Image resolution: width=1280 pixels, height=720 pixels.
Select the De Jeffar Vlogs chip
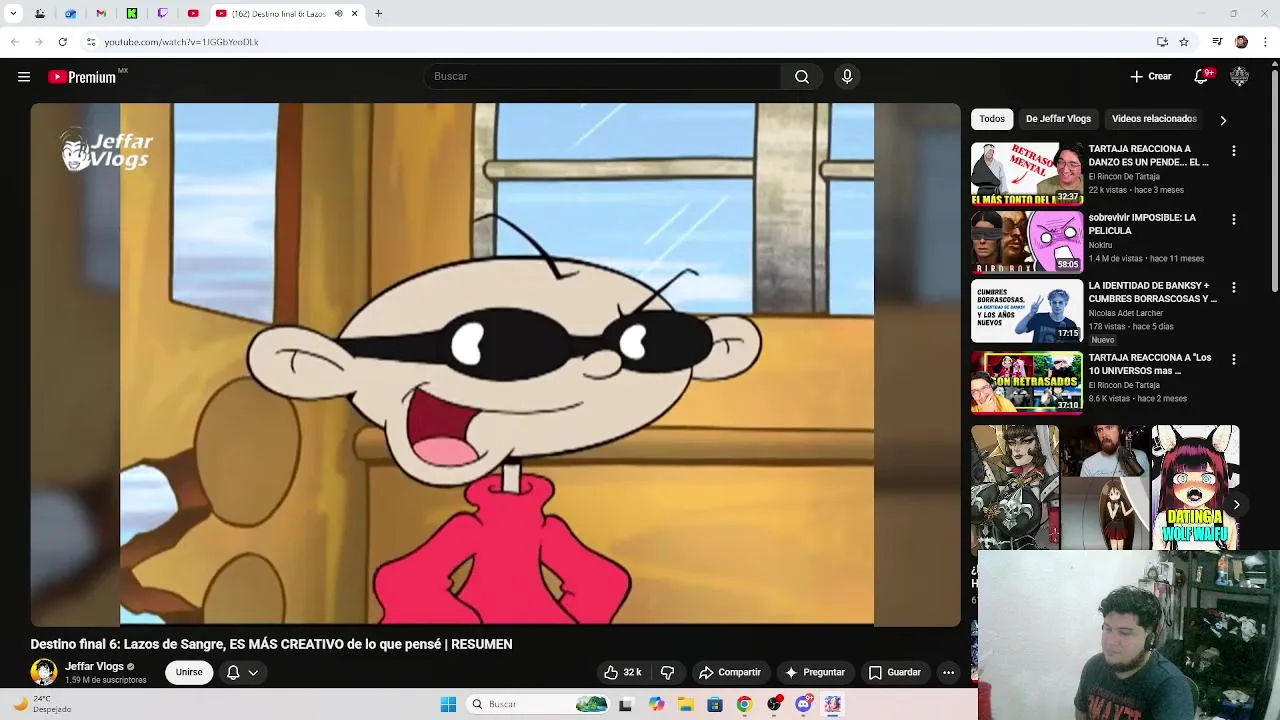click(1058, 119)
